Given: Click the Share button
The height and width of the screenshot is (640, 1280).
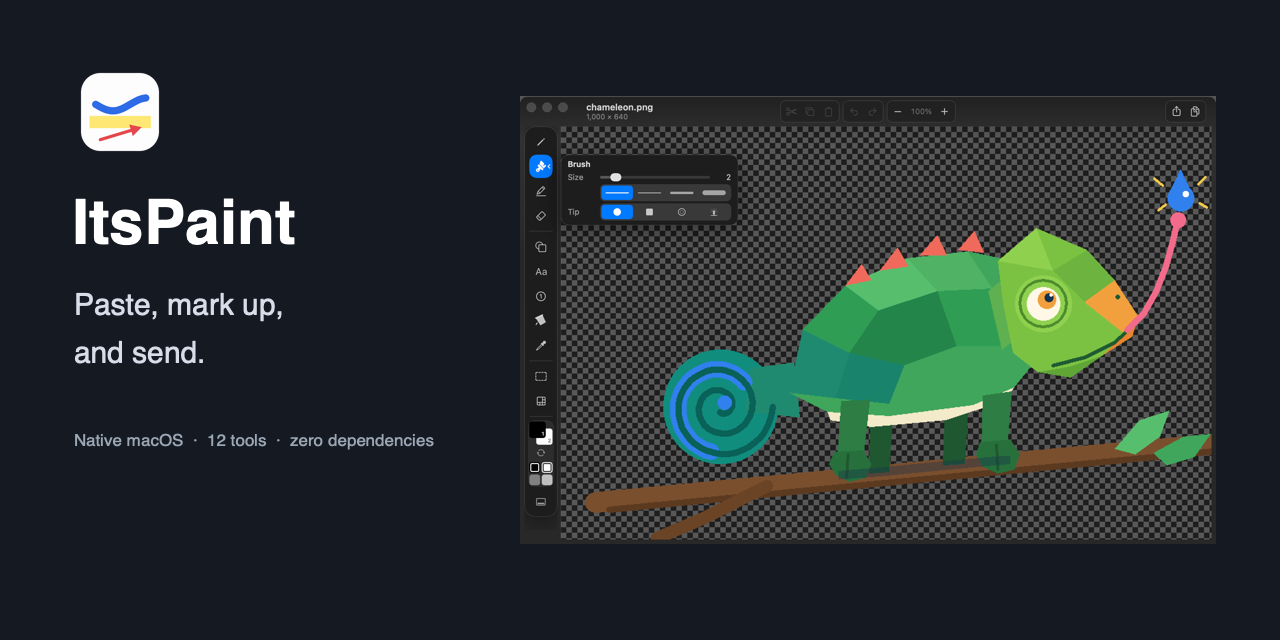Looking at the screenshot, I should 1177,111.
